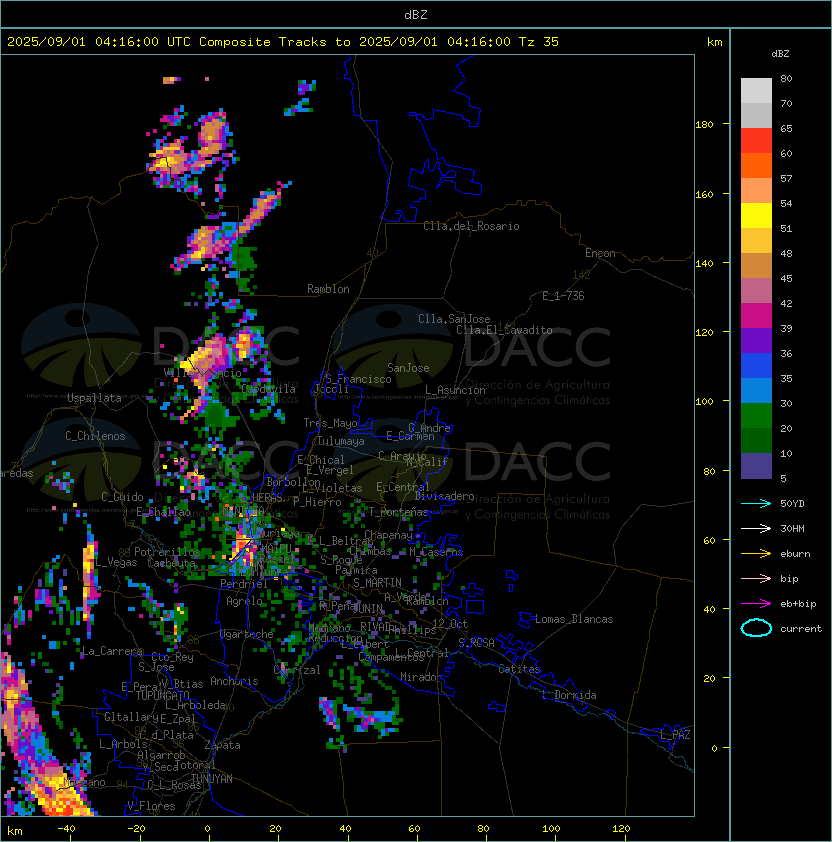Click the Mirador label
The width and height of the screenshot is (832, 842).
[x=422, y=677]
